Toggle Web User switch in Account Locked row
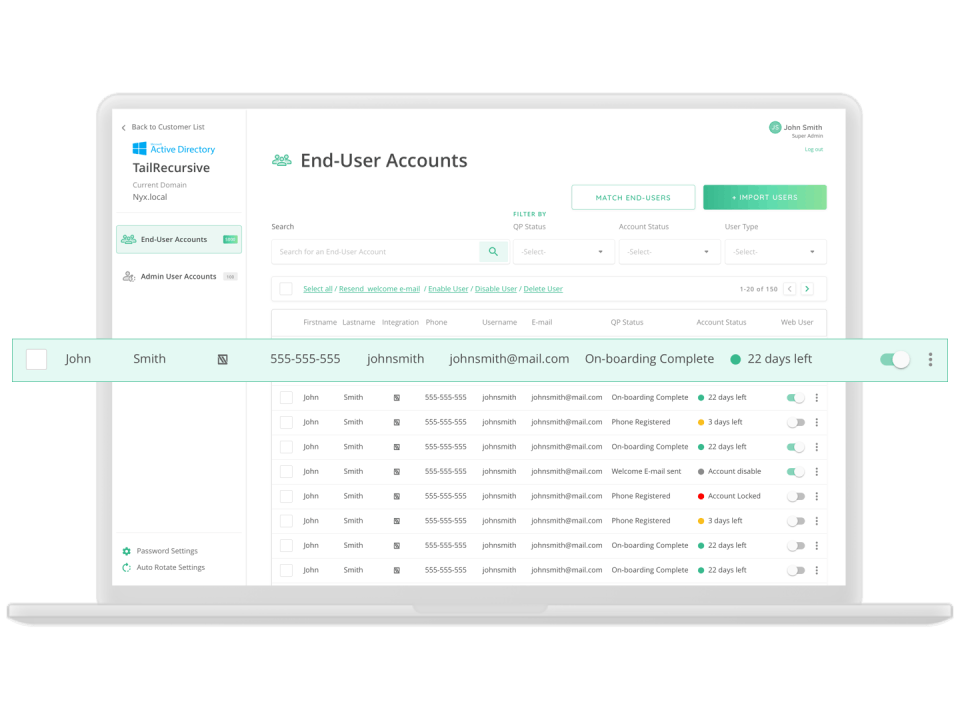 (x=795, y=497)
